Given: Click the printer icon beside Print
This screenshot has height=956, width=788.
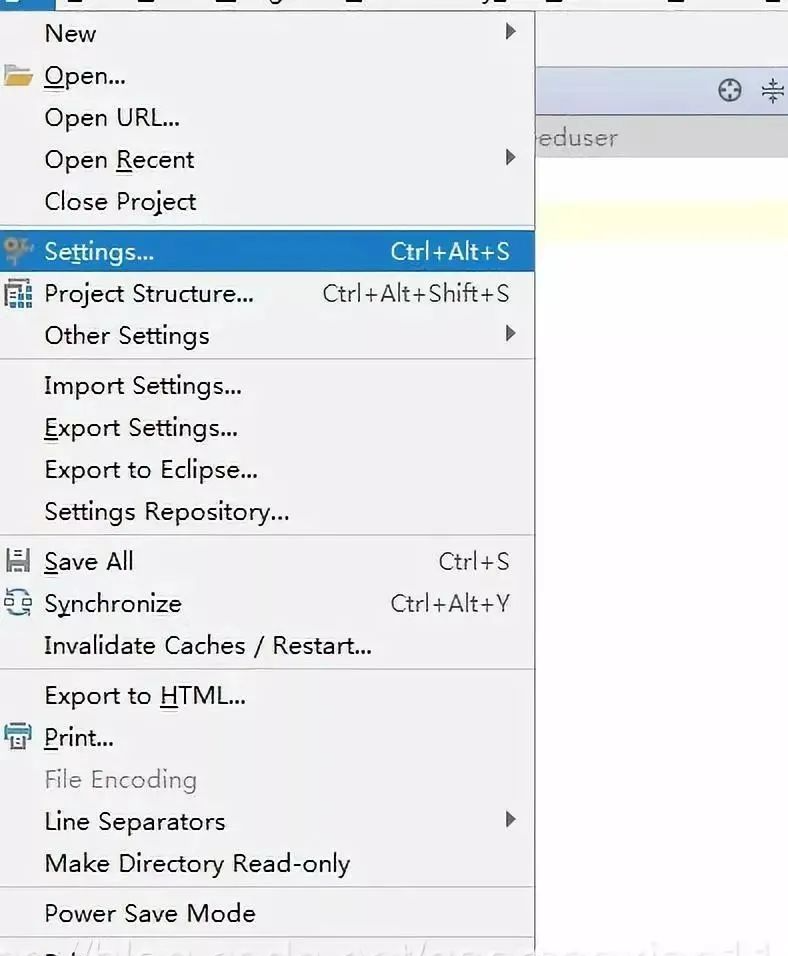Looking at the screenshot, I should tap(18, 737).
